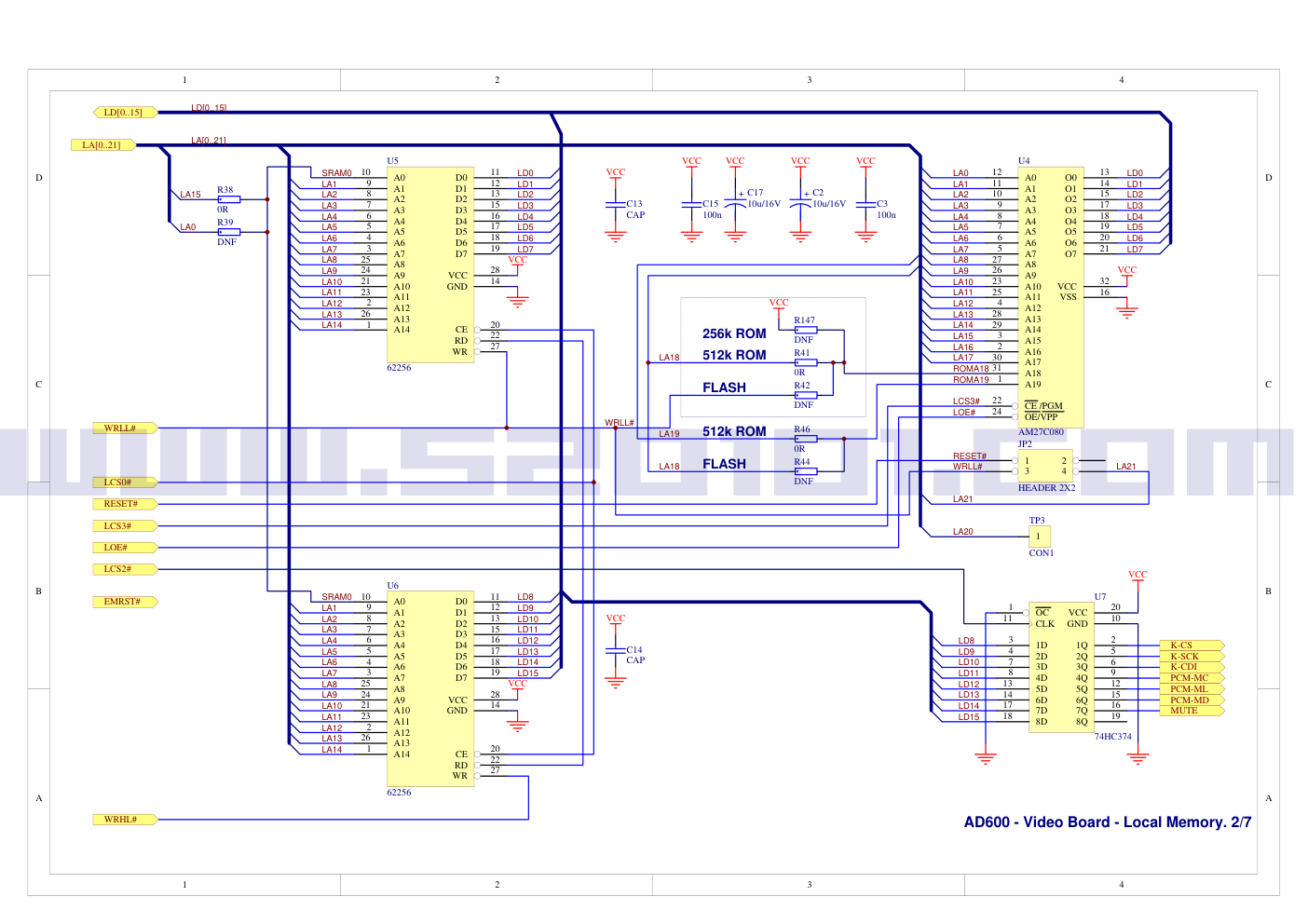Click the K-CDI output port
This screenshot has width=1308, height=924.
tap(1192, 667)
